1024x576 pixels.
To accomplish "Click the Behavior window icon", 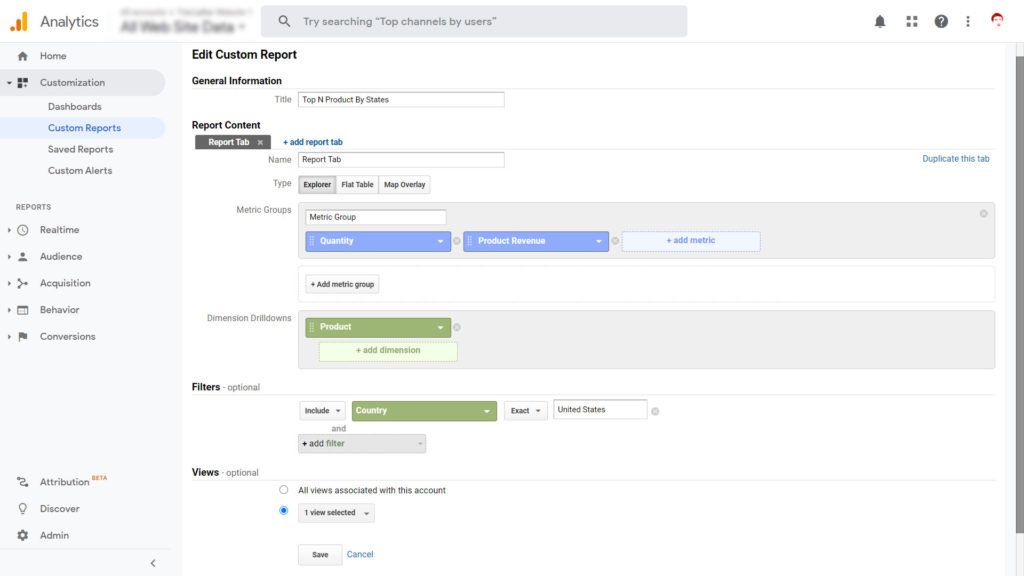I will pyautogui.click(x=23, y=310).
